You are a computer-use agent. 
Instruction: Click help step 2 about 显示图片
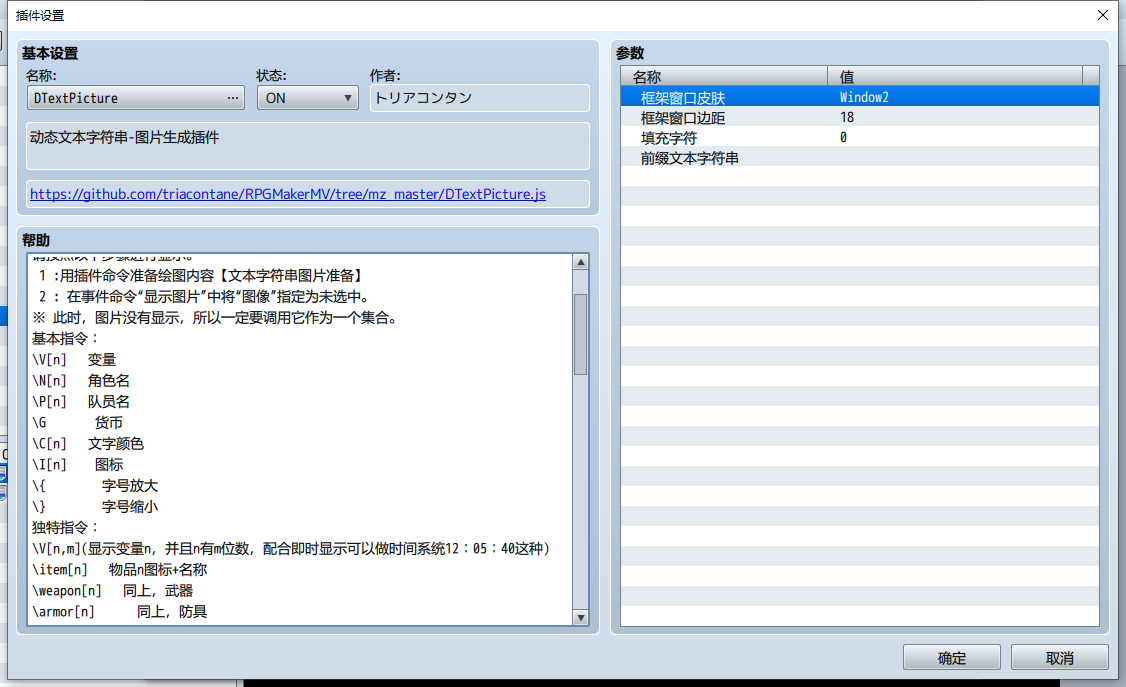(x=204, y=296)
